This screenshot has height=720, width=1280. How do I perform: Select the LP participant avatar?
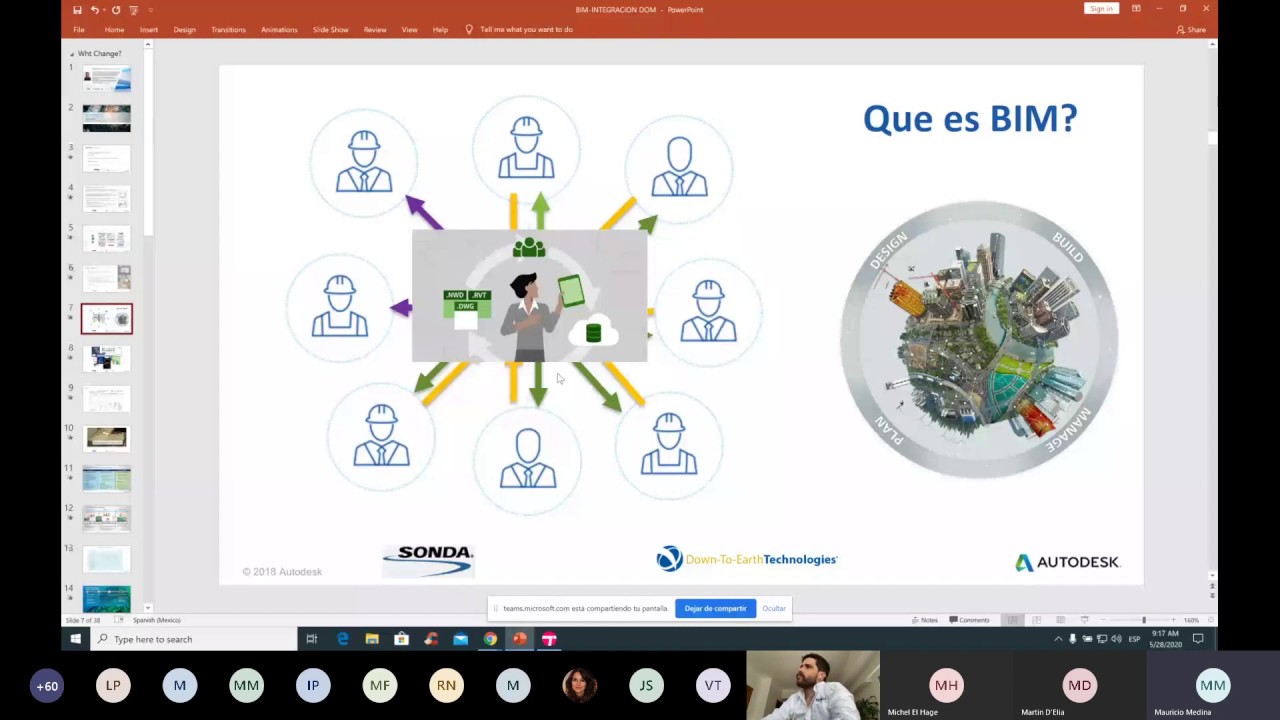click(113, 686)
